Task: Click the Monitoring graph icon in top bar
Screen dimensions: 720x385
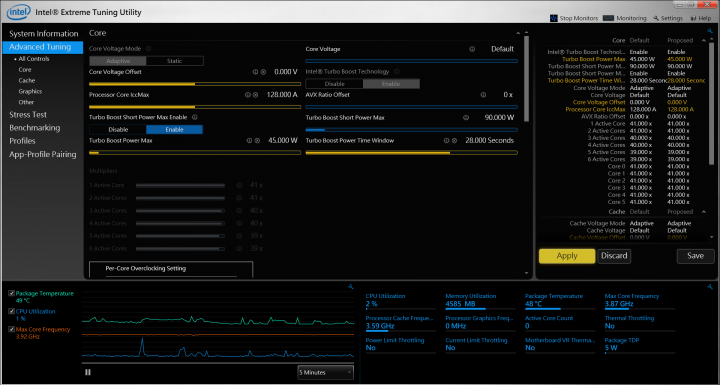Action: [608, 18]
